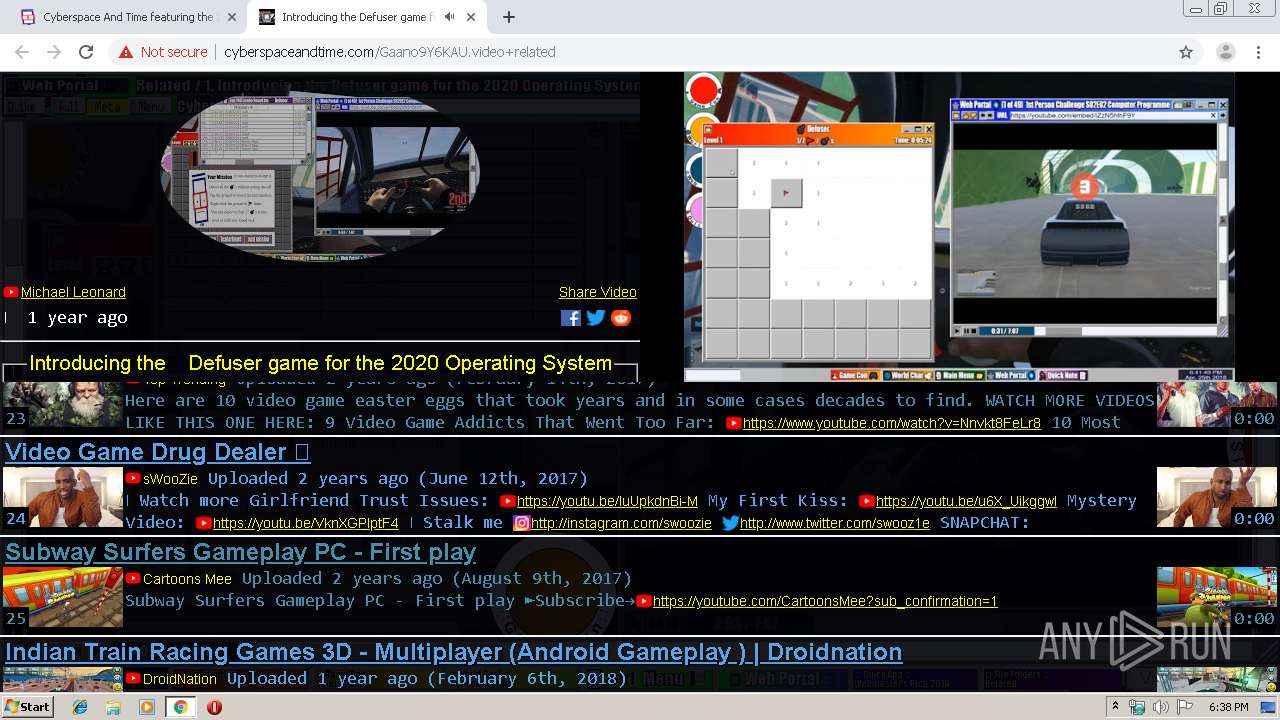Open the DroidNation channel link

[x=180, y=679]
